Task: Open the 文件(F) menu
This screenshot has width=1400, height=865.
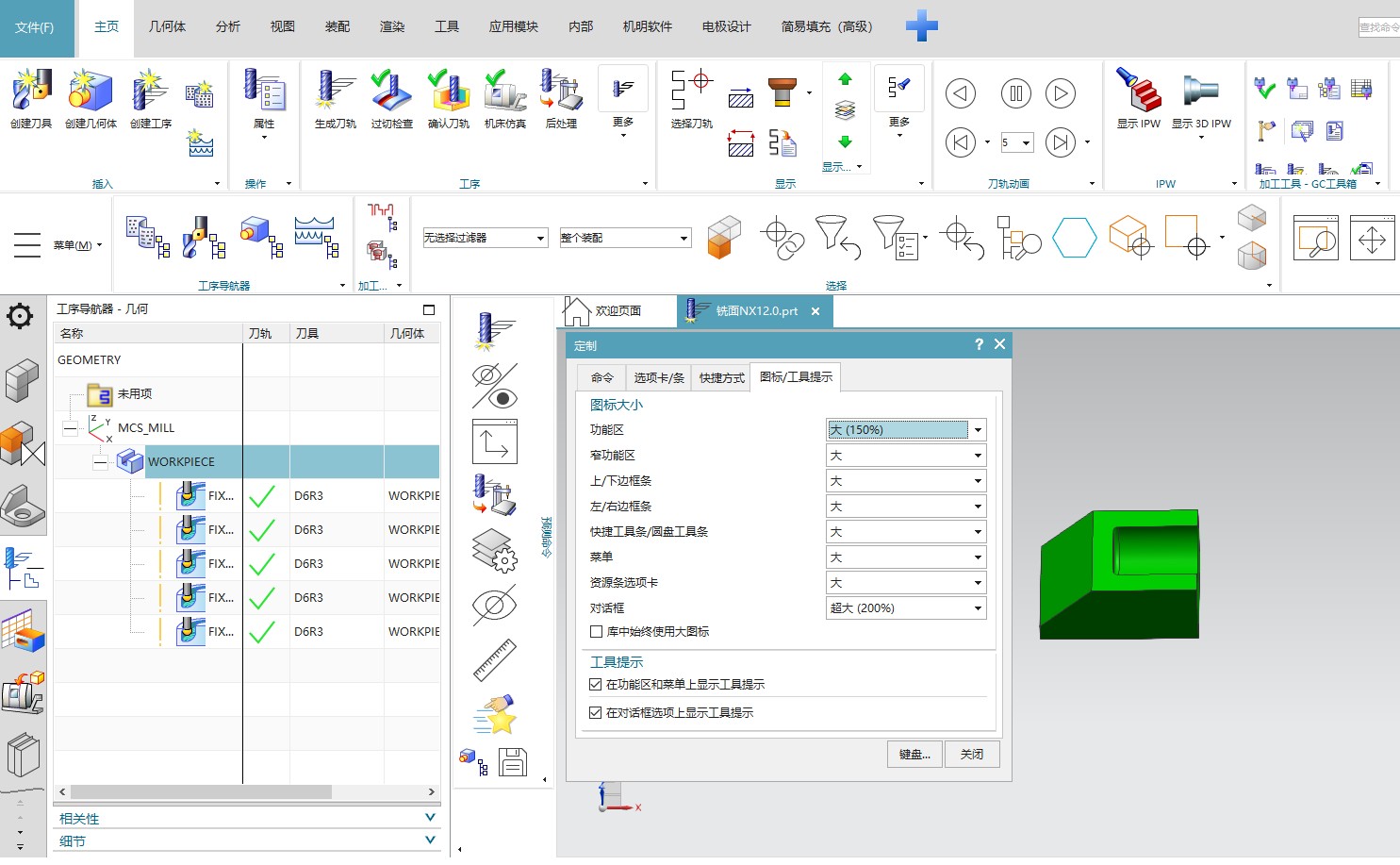Action: 35,27
